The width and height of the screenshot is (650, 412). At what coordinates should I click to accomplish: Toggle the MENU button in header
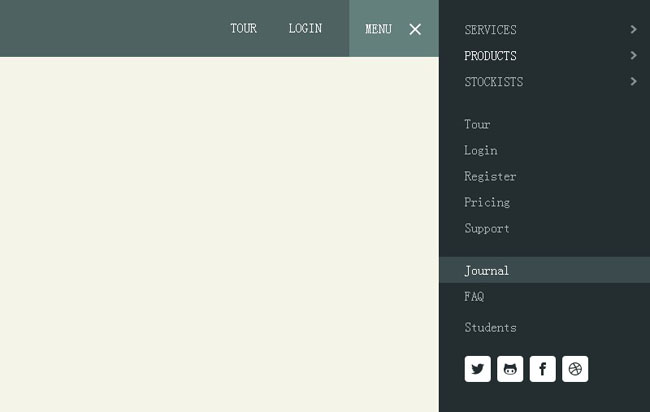[379, 29]
